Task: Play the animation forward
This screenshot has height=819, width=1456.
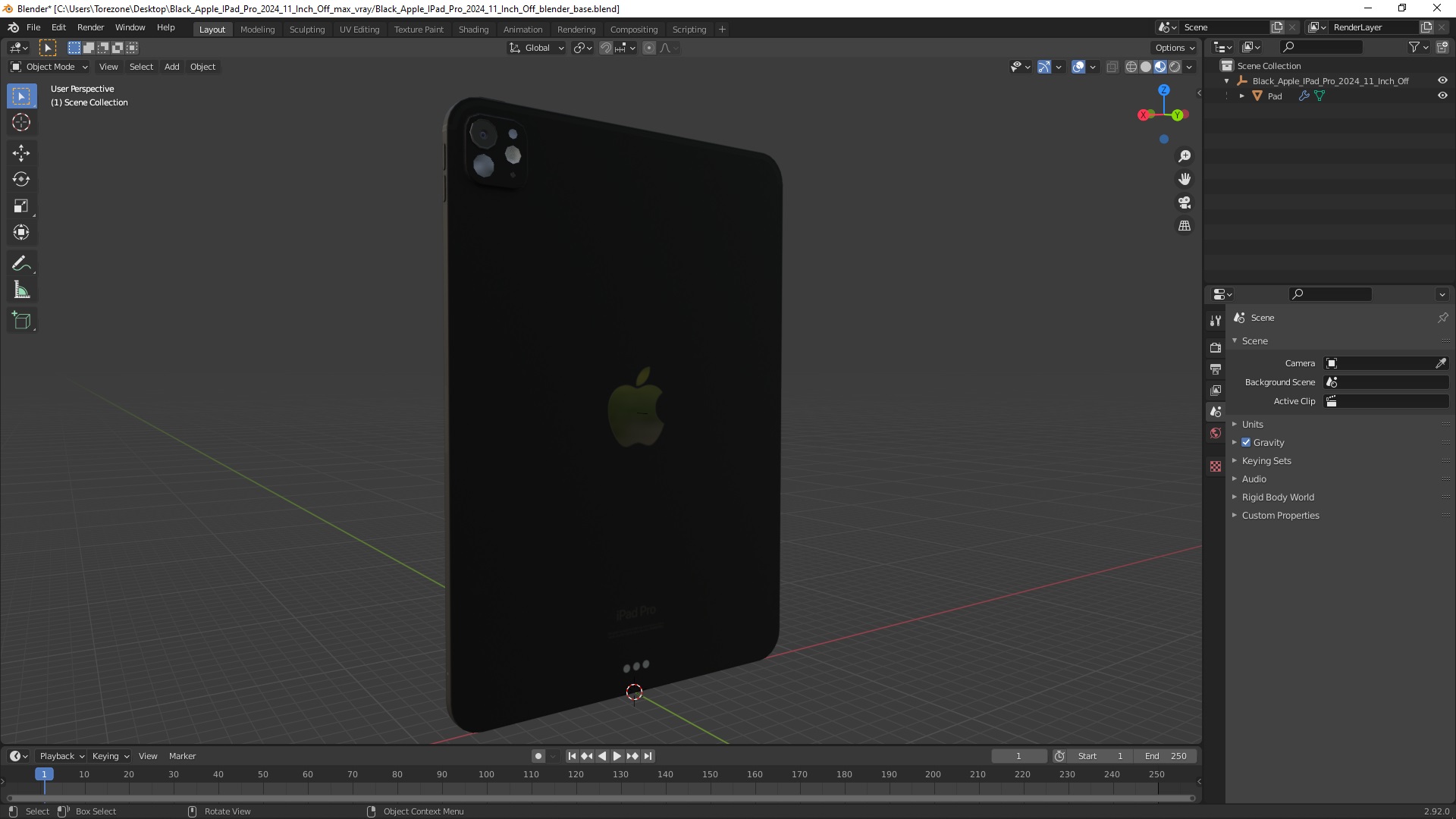Action: click(617, 756)
